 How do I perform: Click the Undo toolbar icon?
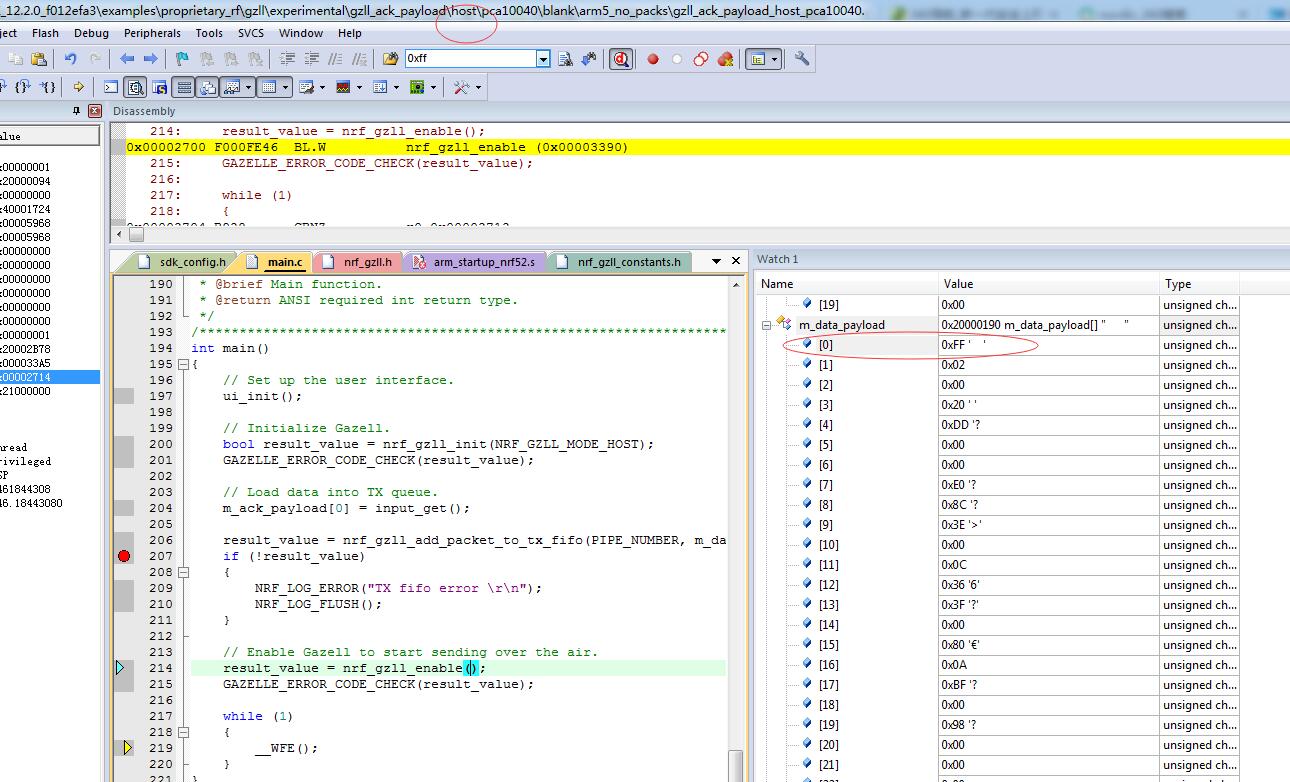[x=70, y=59]
